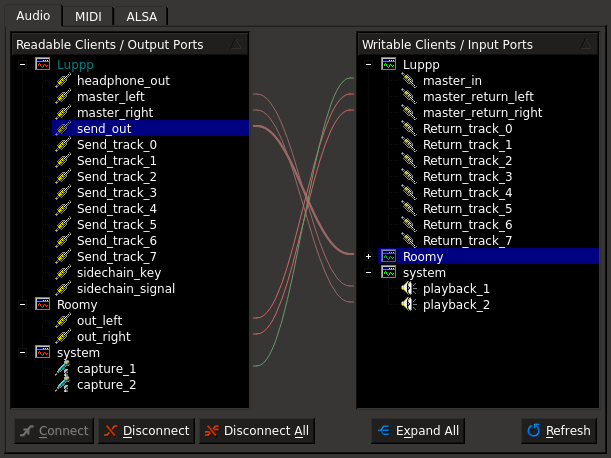This screenshot has height=458, width=611.
Task: Select the Send_track_6 output port
Action: click(x=117, y=240)
